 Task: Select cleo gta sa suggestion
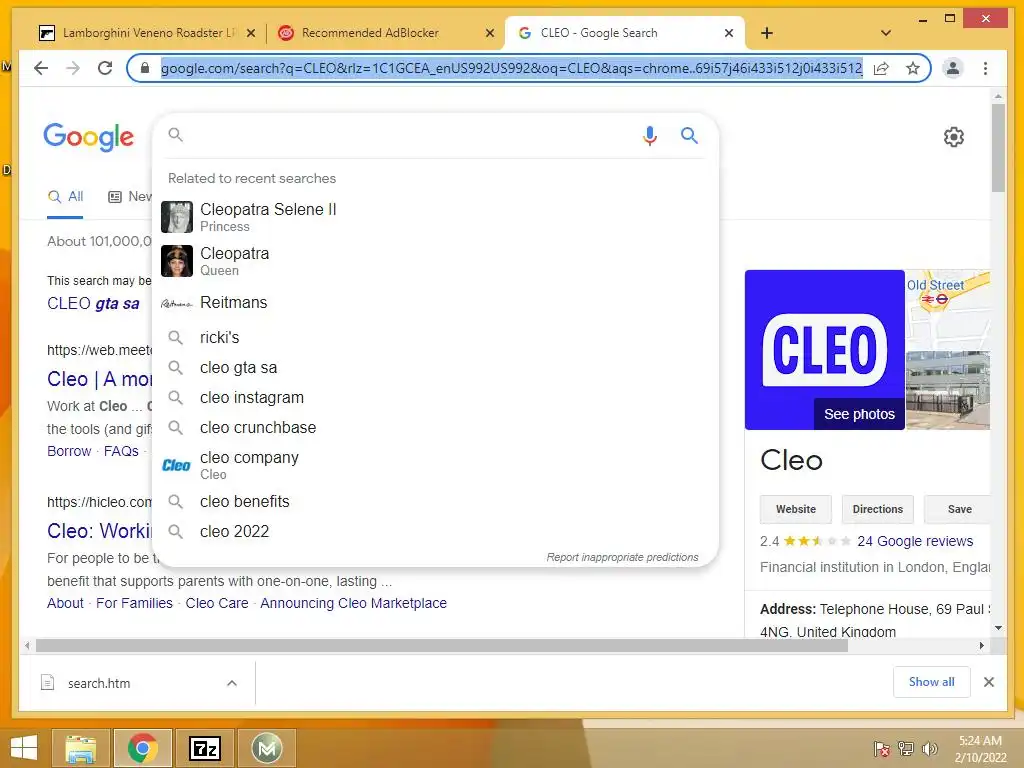click(x=436, y=368)
